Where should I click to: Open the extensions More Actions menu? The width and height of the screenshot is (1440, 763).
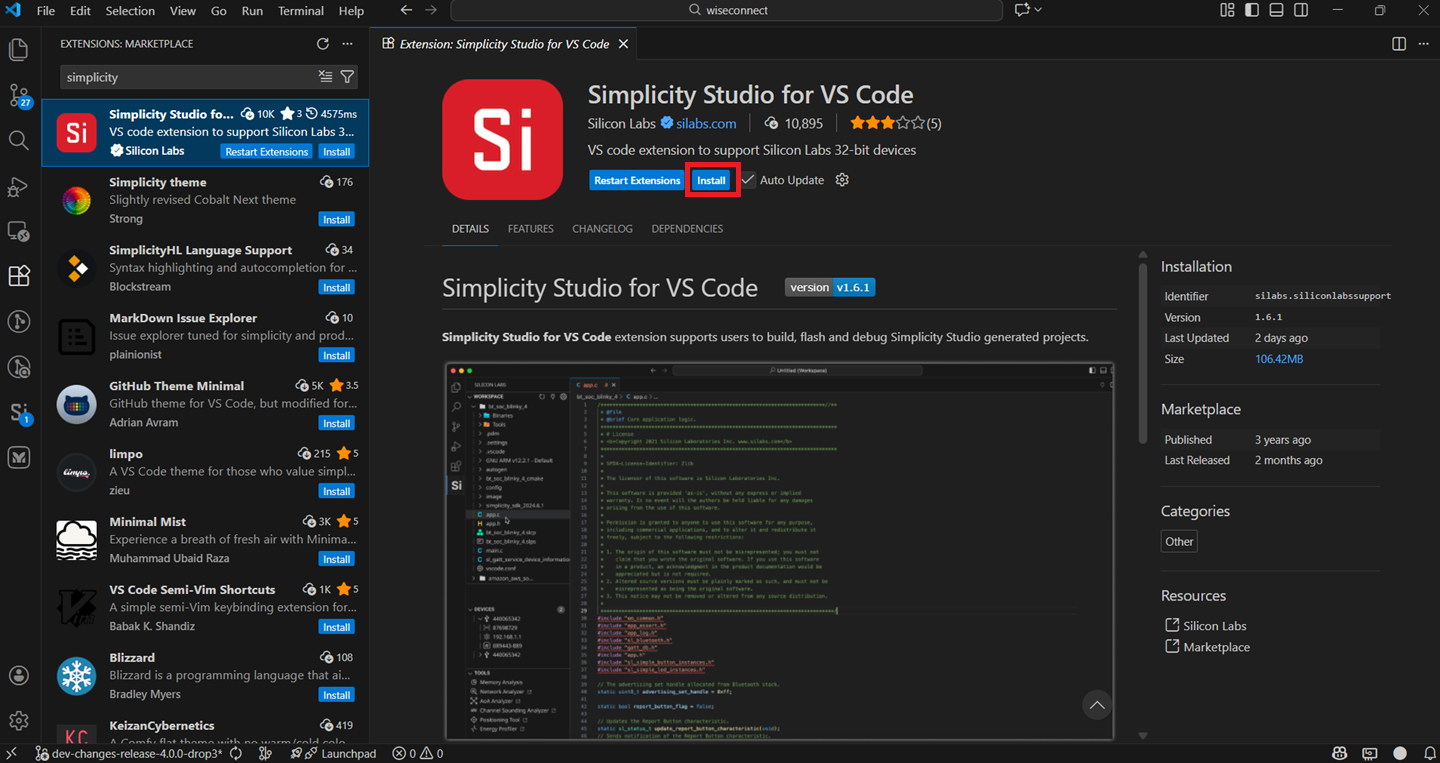point(347,43)
